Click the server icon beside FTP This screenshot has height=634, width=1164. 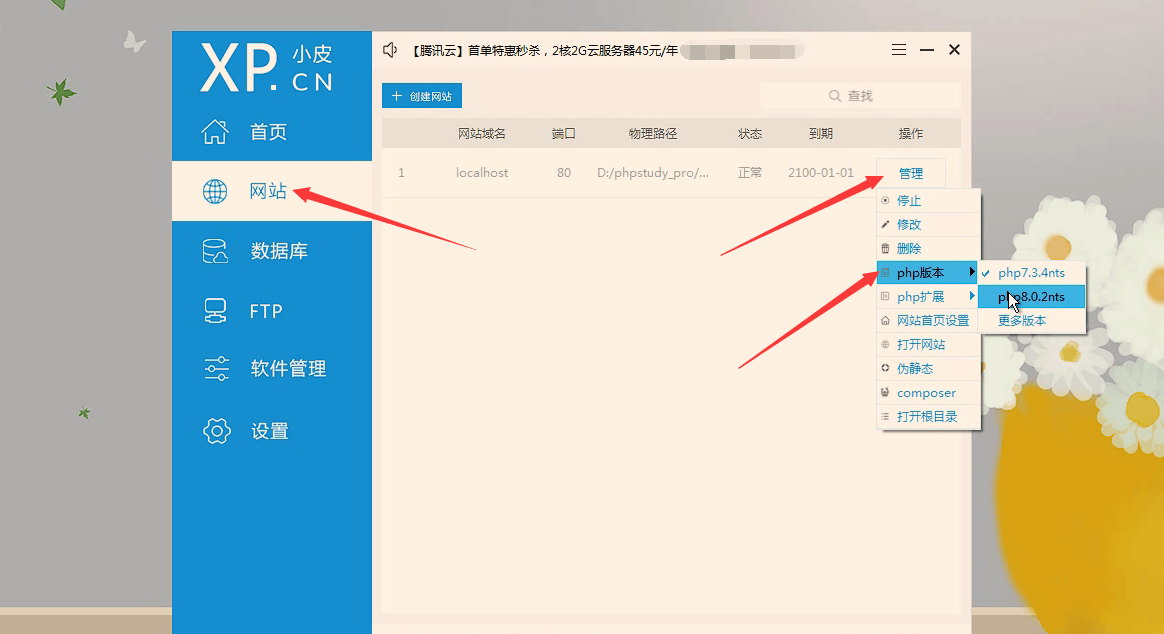215,310
